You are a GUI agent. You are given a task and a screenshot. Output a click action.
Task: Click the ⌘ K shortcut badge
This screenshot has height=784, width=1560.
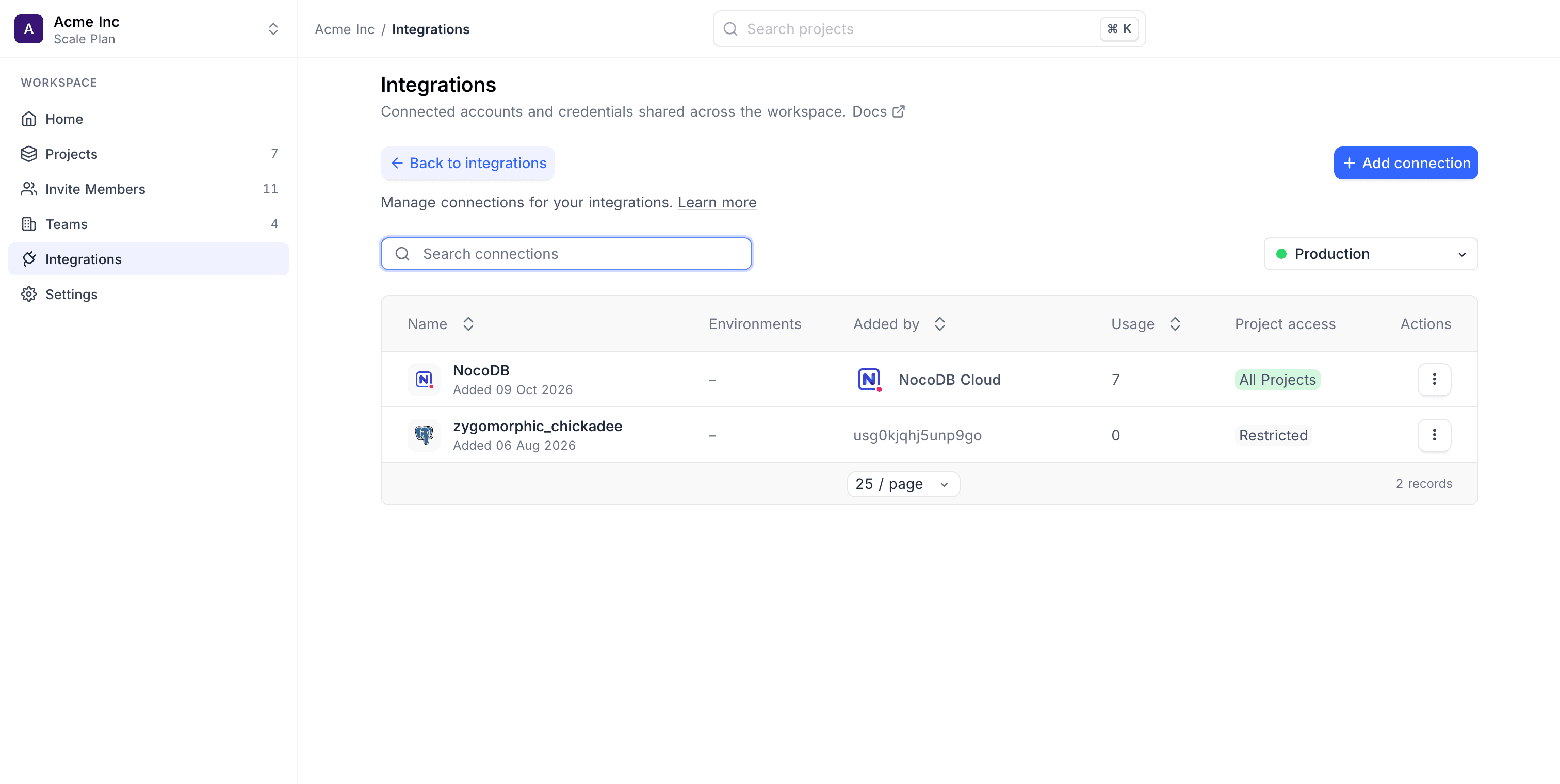1118,29
